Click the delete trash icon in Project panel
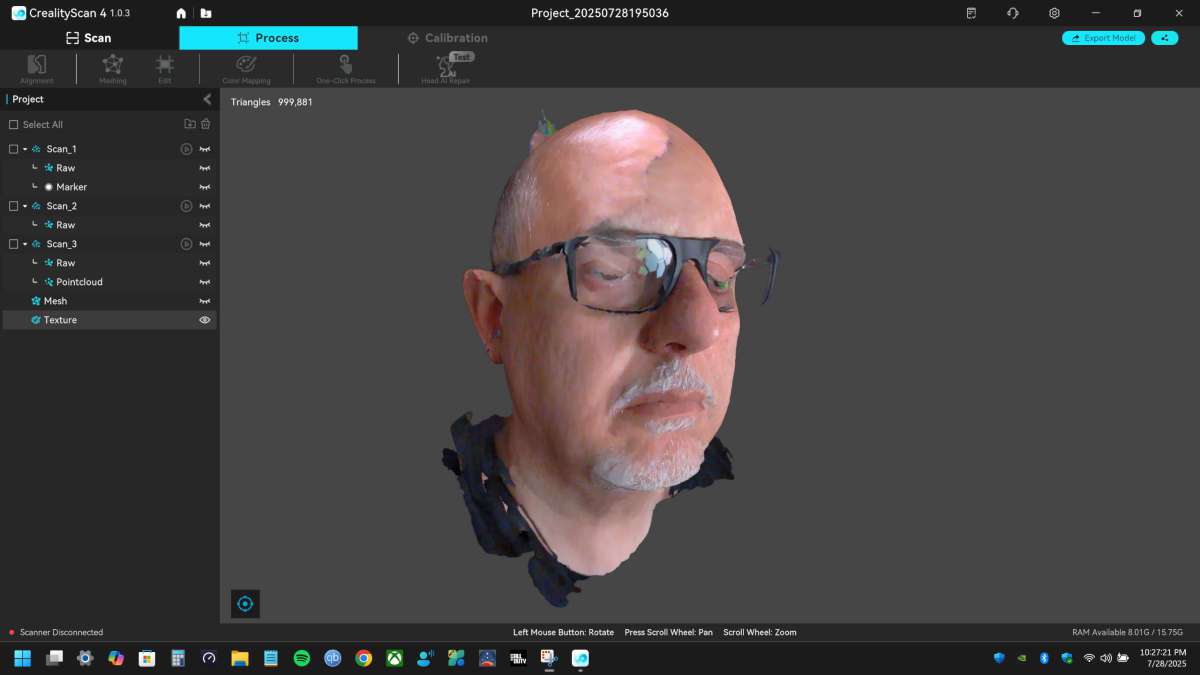This screenshot has width=1200, height=675. pyautogui.click(x=206, y=124)
